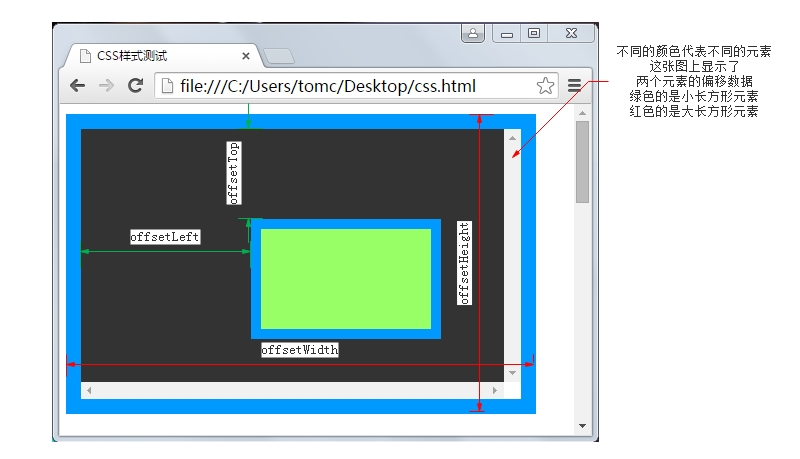Viewport: 800px width, 459px height.
Task: Click the browser vertical scrollbar thumb
Action: pyautogui.click(x=582, y=162)
